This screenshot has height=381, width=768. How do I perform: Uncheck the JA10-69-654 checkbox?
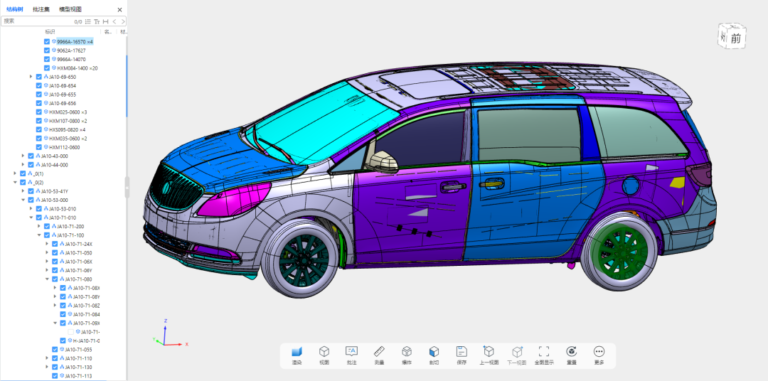39,86
